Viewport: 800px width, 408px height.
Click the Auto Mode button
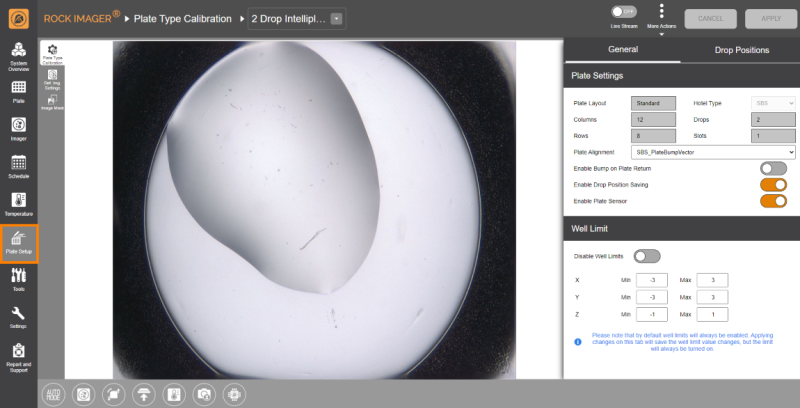pos(52,394)
